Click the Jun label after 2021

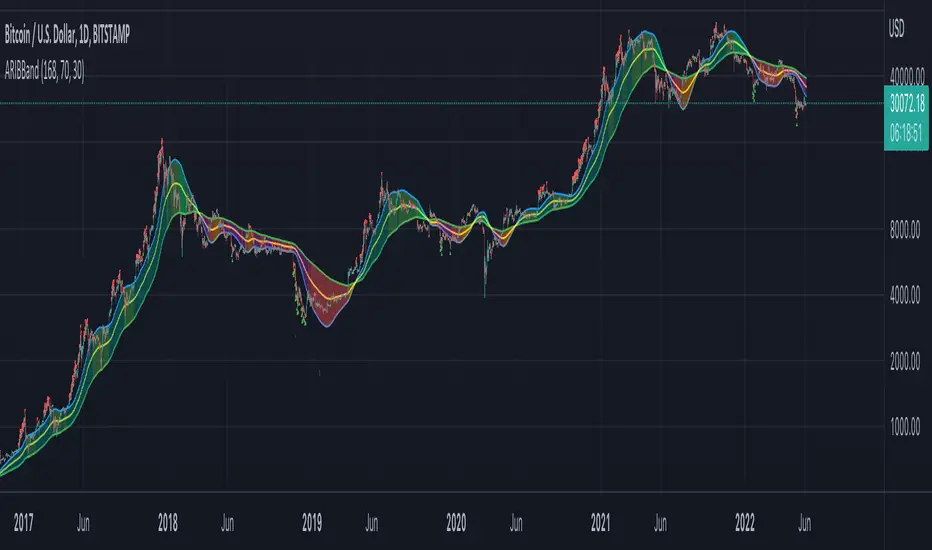coord(660,523)
